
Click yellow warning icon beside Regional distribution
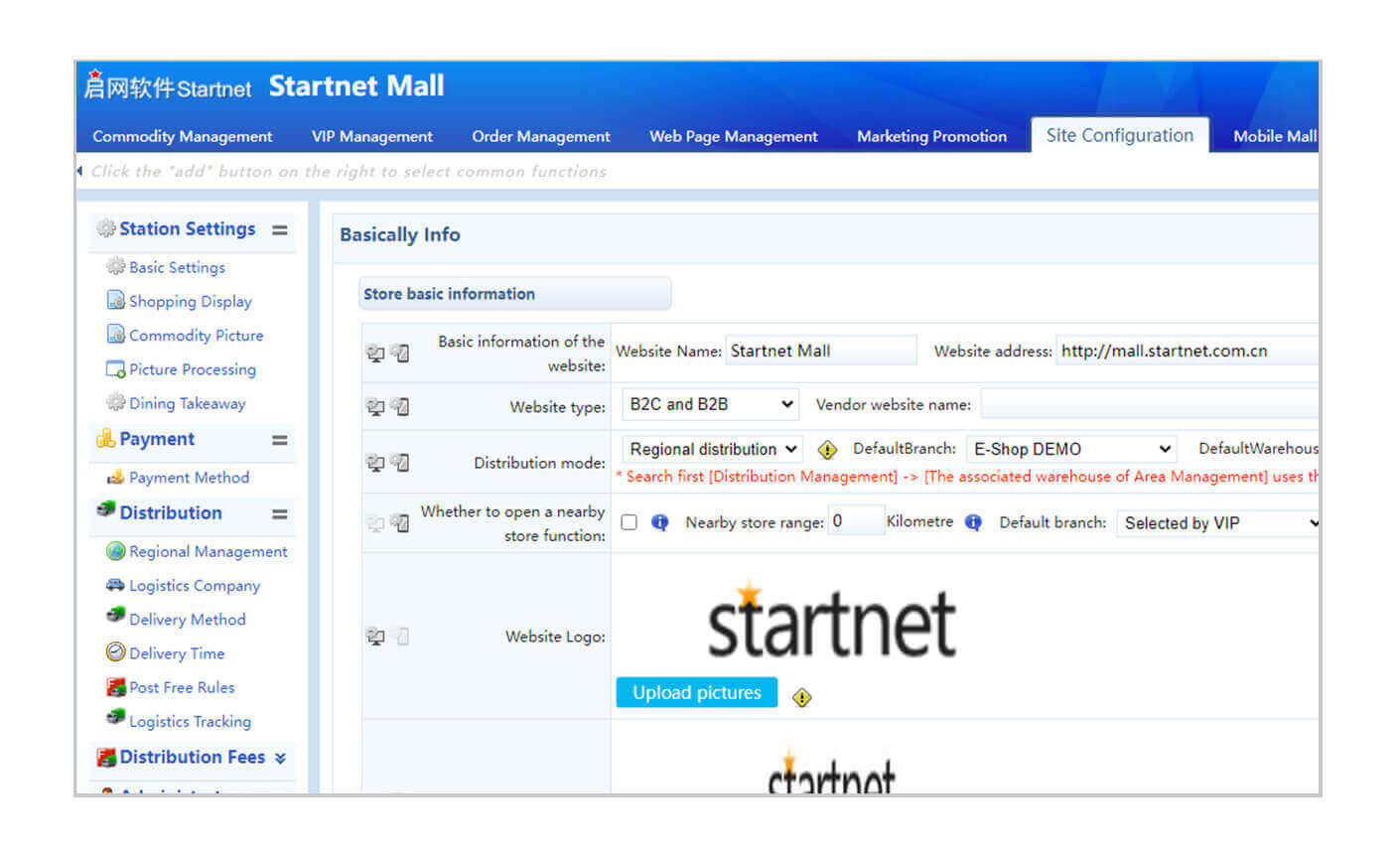click(x=827, y=450)
